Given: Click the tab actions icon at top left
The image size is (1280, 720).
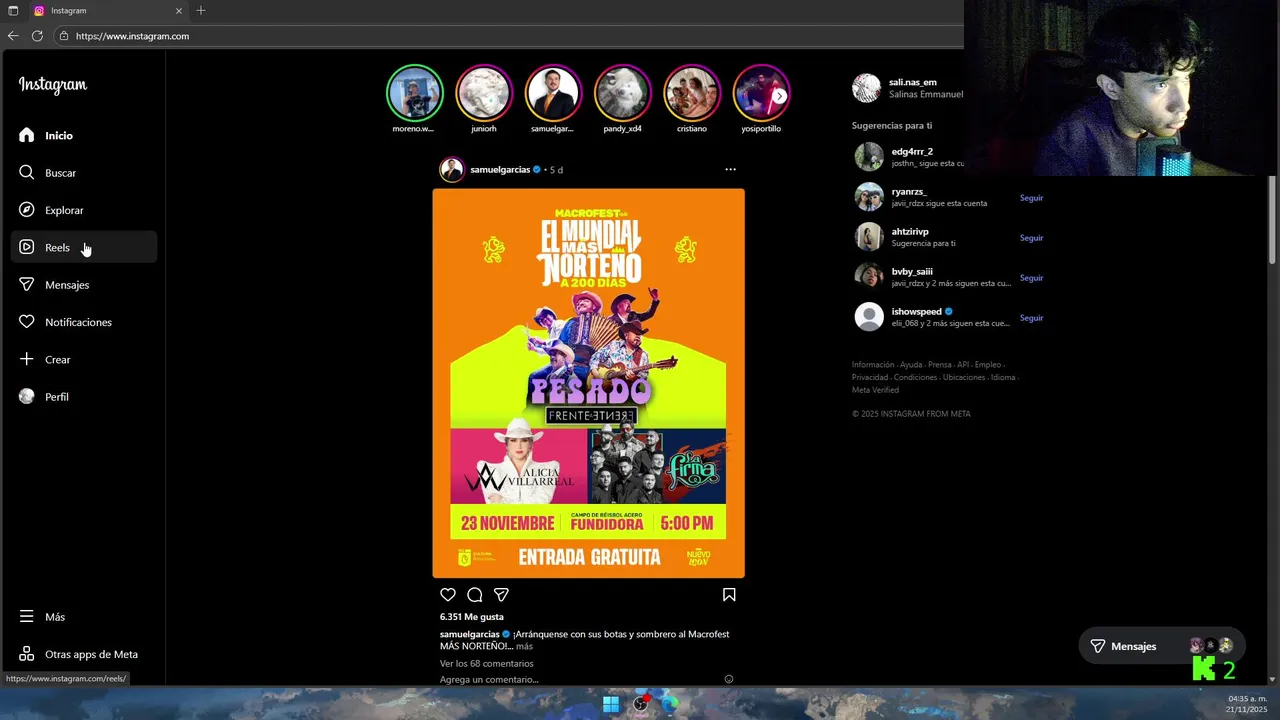Looking at the screenshot, I should coord(13,10).
